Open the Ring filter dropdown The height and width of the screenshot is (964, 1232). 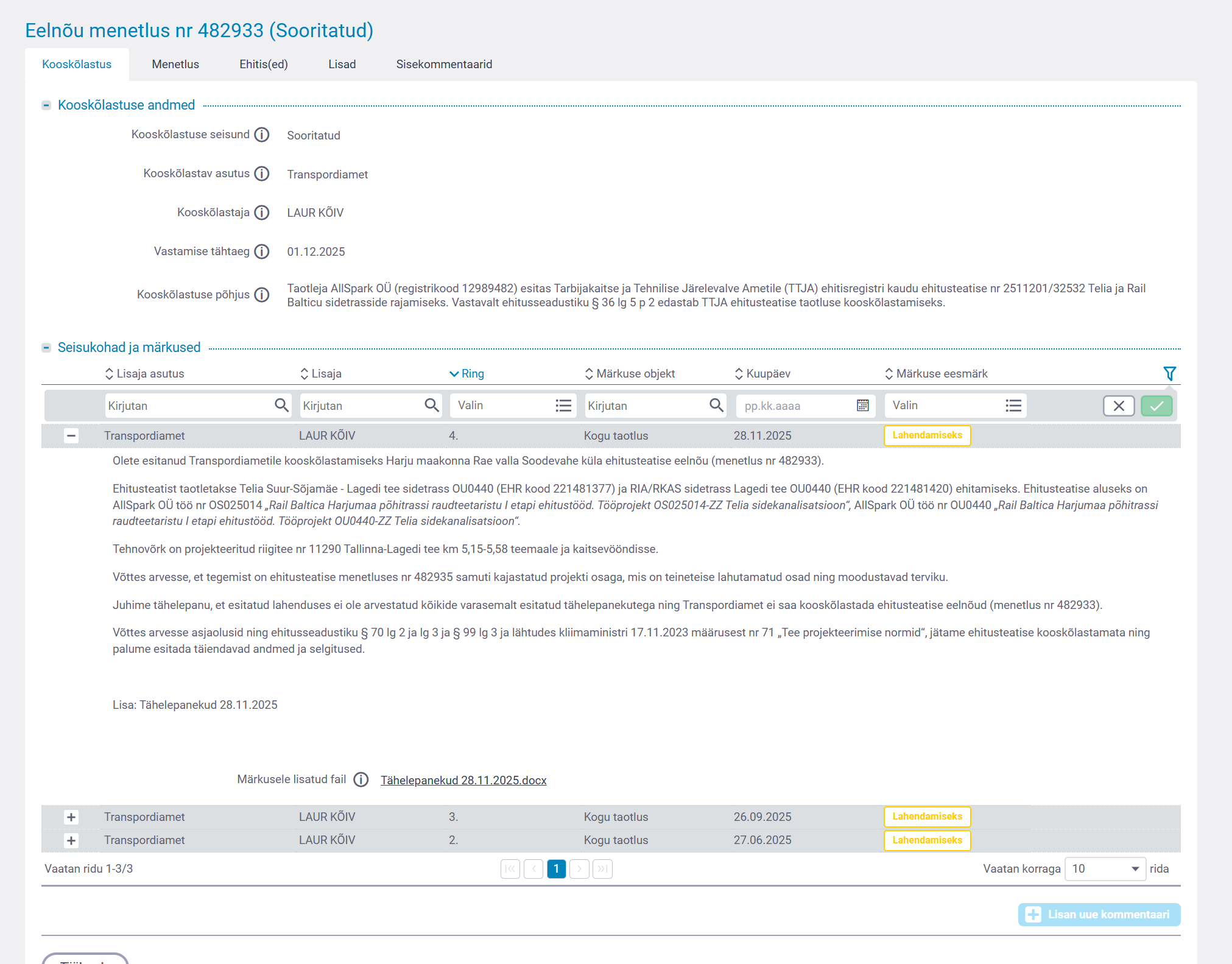pyautogui.click(x=513, y=406)
